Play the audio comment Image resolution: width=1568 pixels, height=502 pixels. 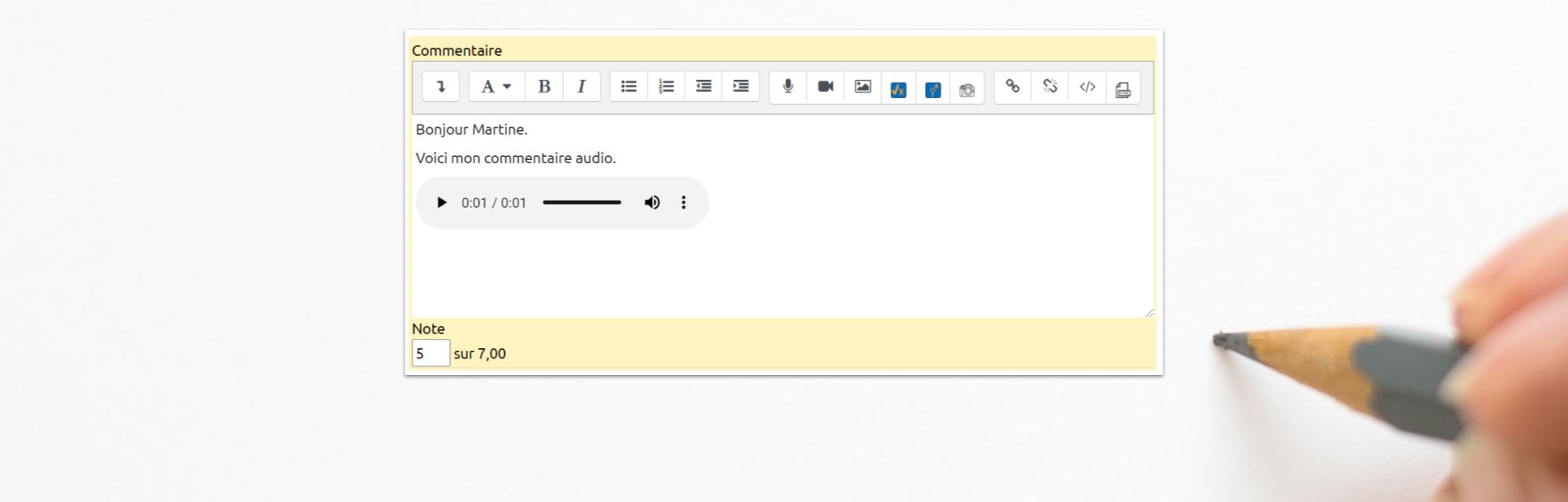click(x=441, y=202)
